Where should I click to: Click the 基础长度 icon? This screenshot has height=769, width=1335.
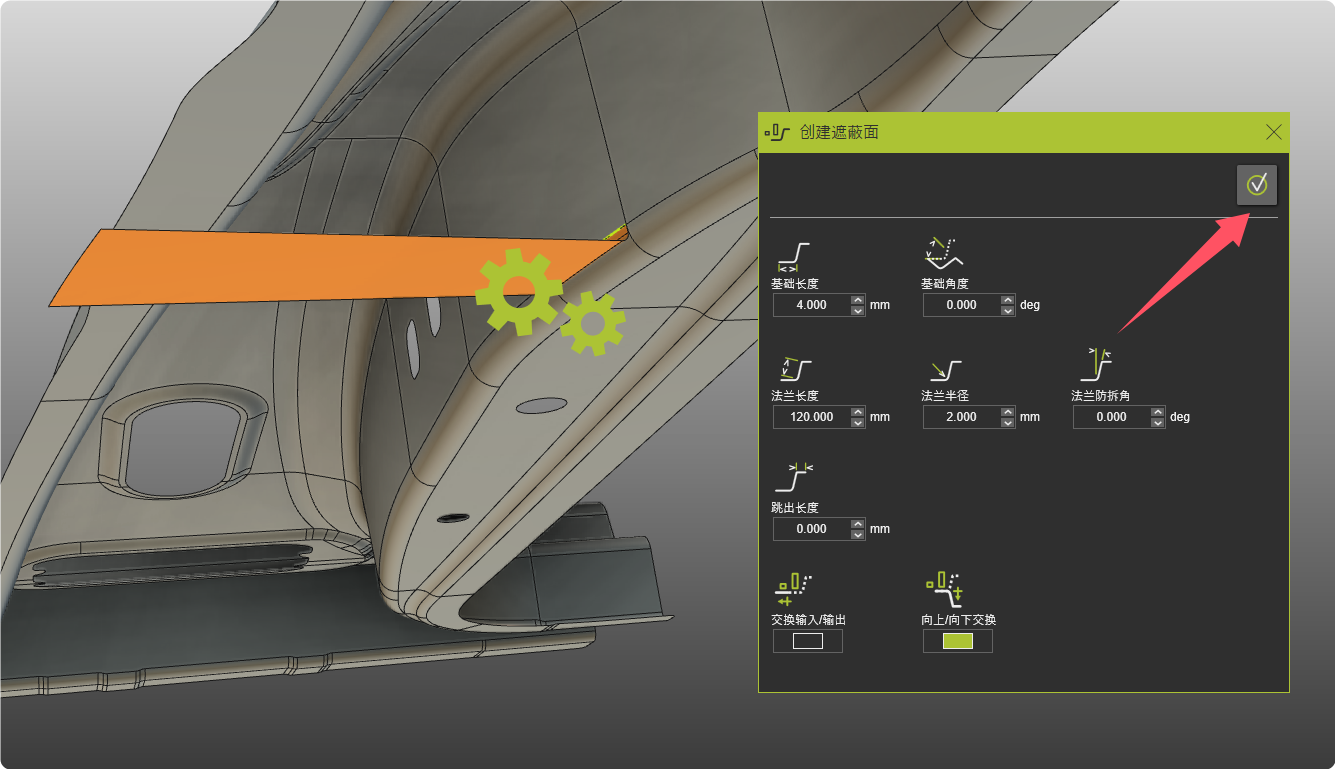click(x=793, y=257)
